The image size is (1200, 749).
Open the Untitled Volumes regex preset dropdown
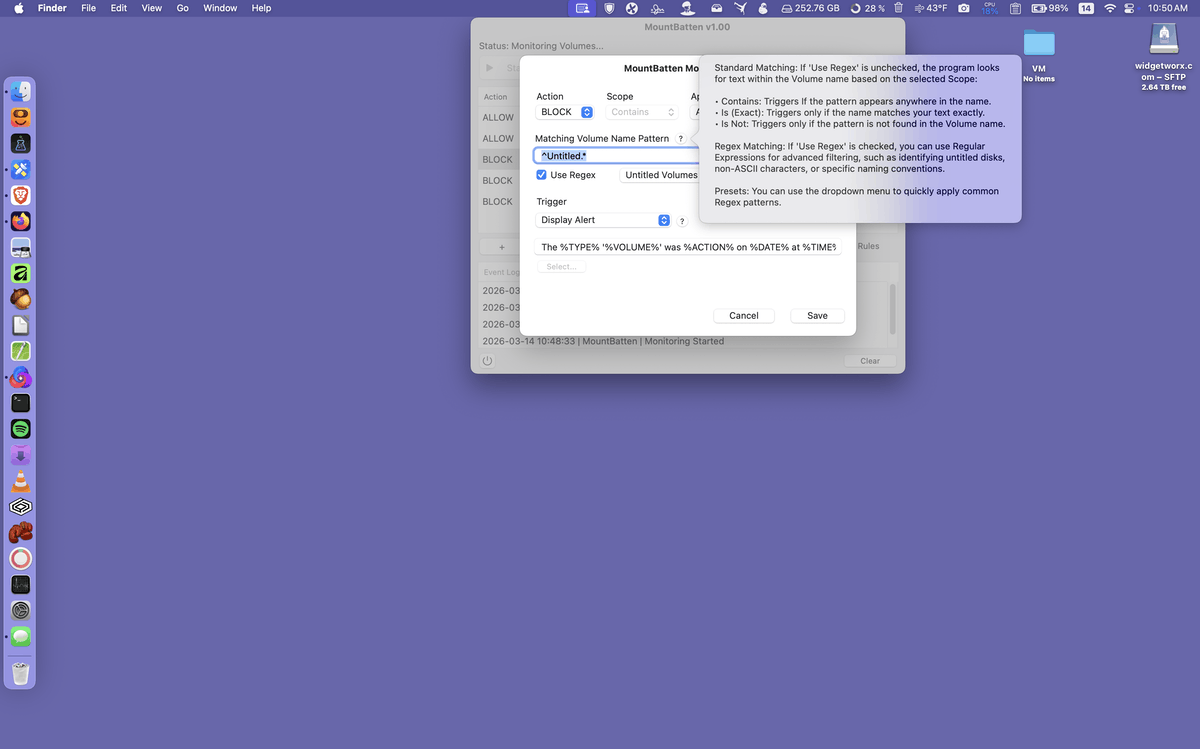click(661, 175)
